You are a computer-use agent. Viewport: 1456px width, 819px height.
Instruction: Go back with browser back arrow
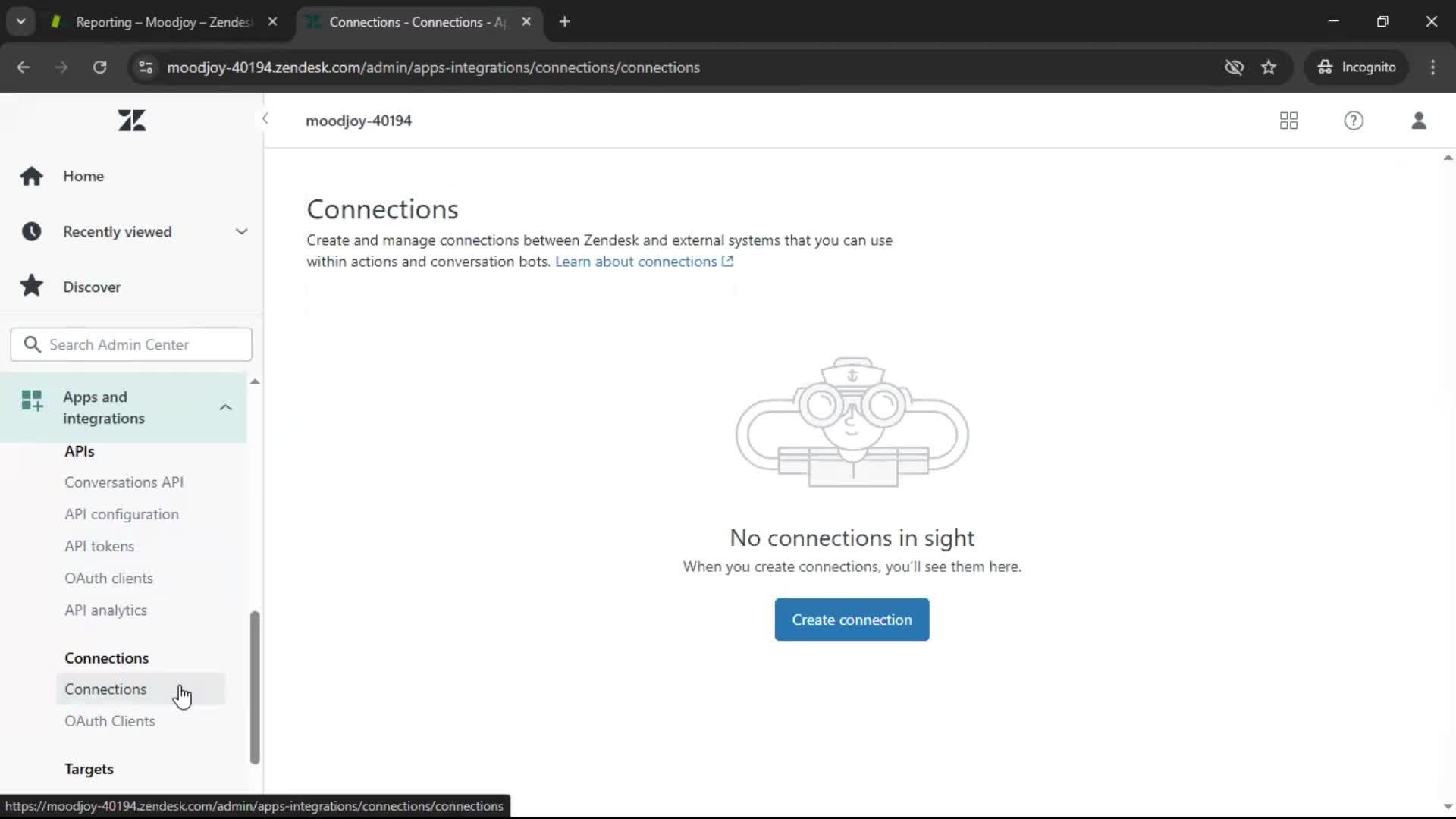pos(24,67)
